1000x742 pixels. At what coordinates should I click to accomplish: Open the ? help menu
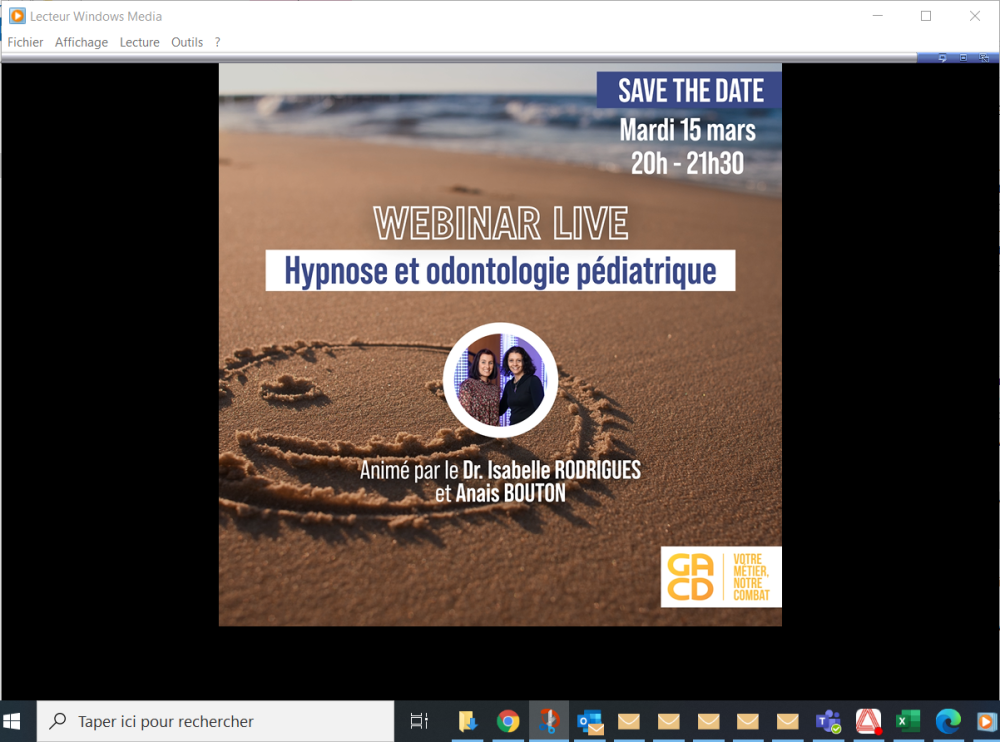(x=217, y=42)
